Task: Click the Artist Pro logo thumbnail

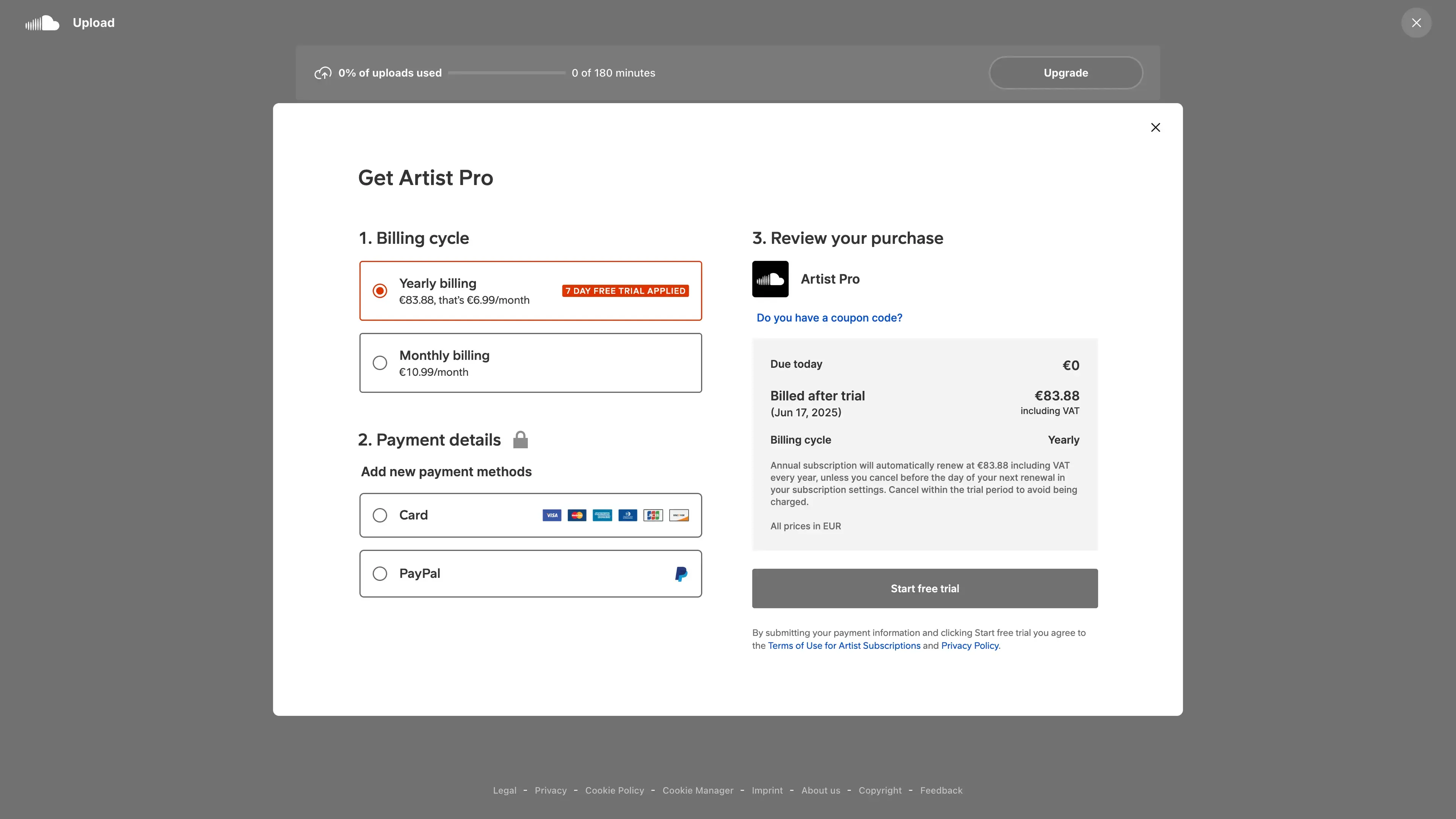Action: 770,279
